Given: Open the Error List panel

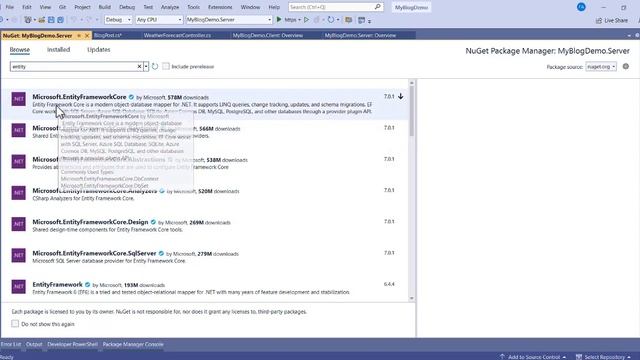Looking at the screenshot, I should pos(11,344).
